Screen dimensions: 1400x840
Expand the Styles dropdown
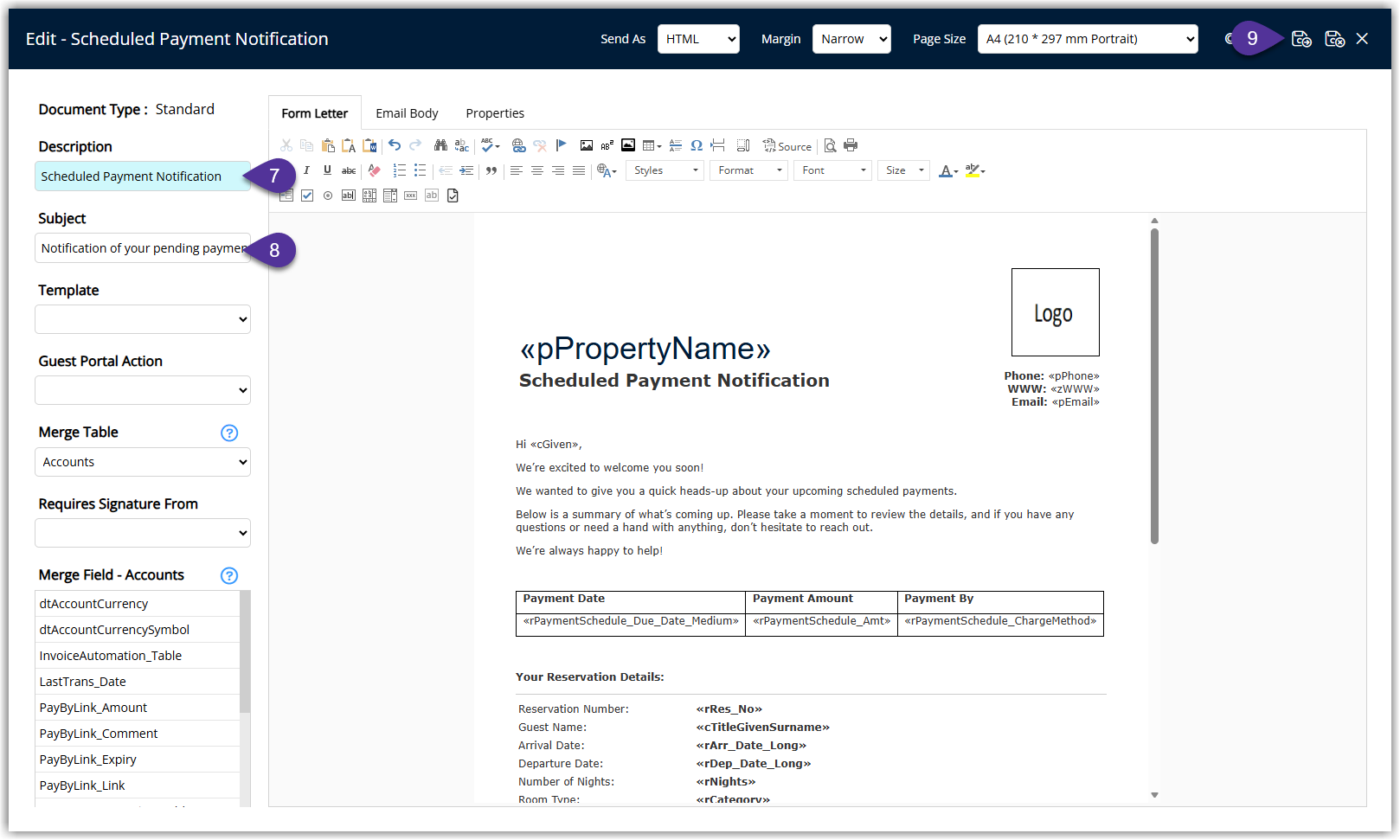665,170
